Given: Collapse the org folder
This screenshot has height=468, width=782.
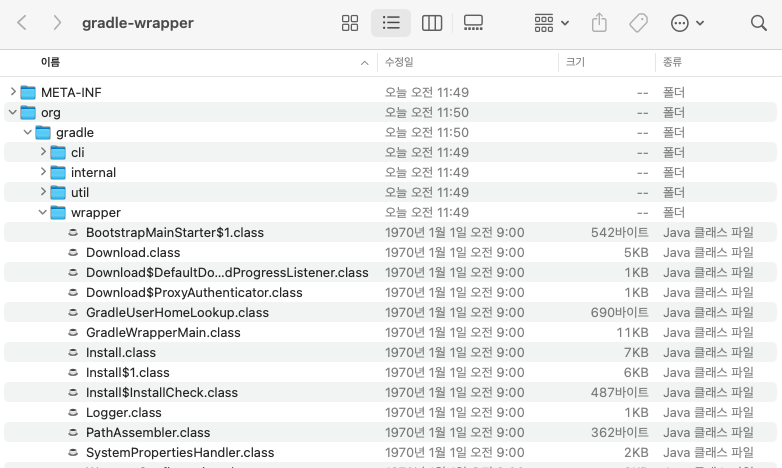Looking at the screenshot, I should 13,112.
